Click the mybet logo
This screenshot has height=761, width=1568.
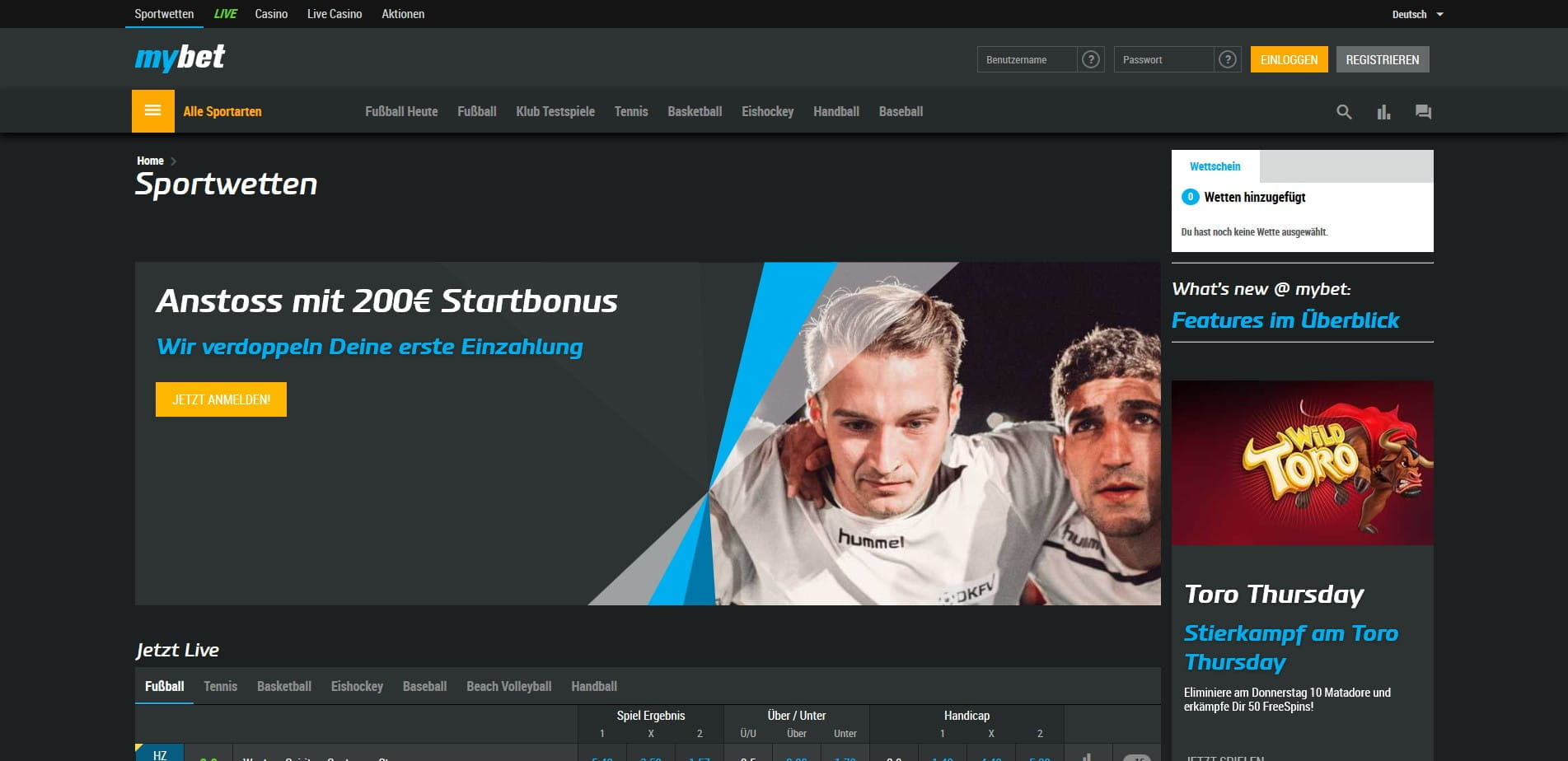click(180, 58)
